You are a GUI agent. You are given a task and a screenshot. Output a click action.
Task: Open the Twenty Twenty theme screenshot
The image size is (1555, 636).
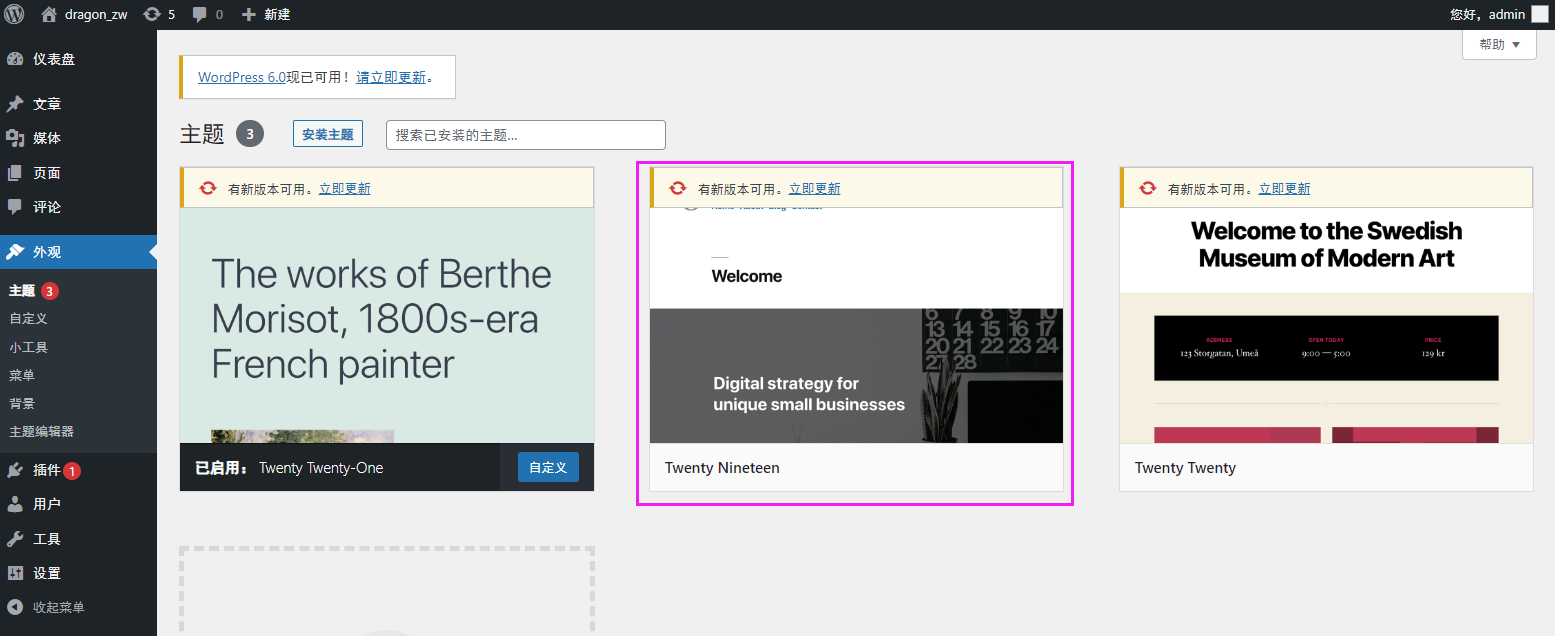tap(1326, 325)
